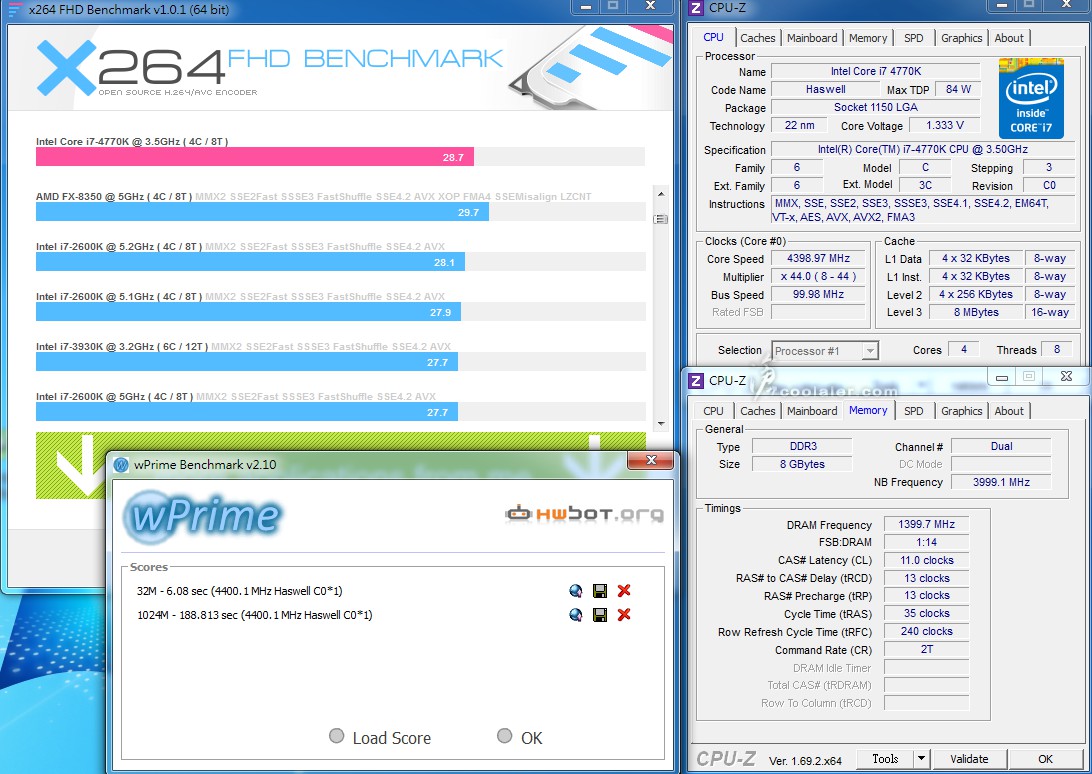
Task: Click the Max TDP value 84 W
Action: [x=958, y=89]
